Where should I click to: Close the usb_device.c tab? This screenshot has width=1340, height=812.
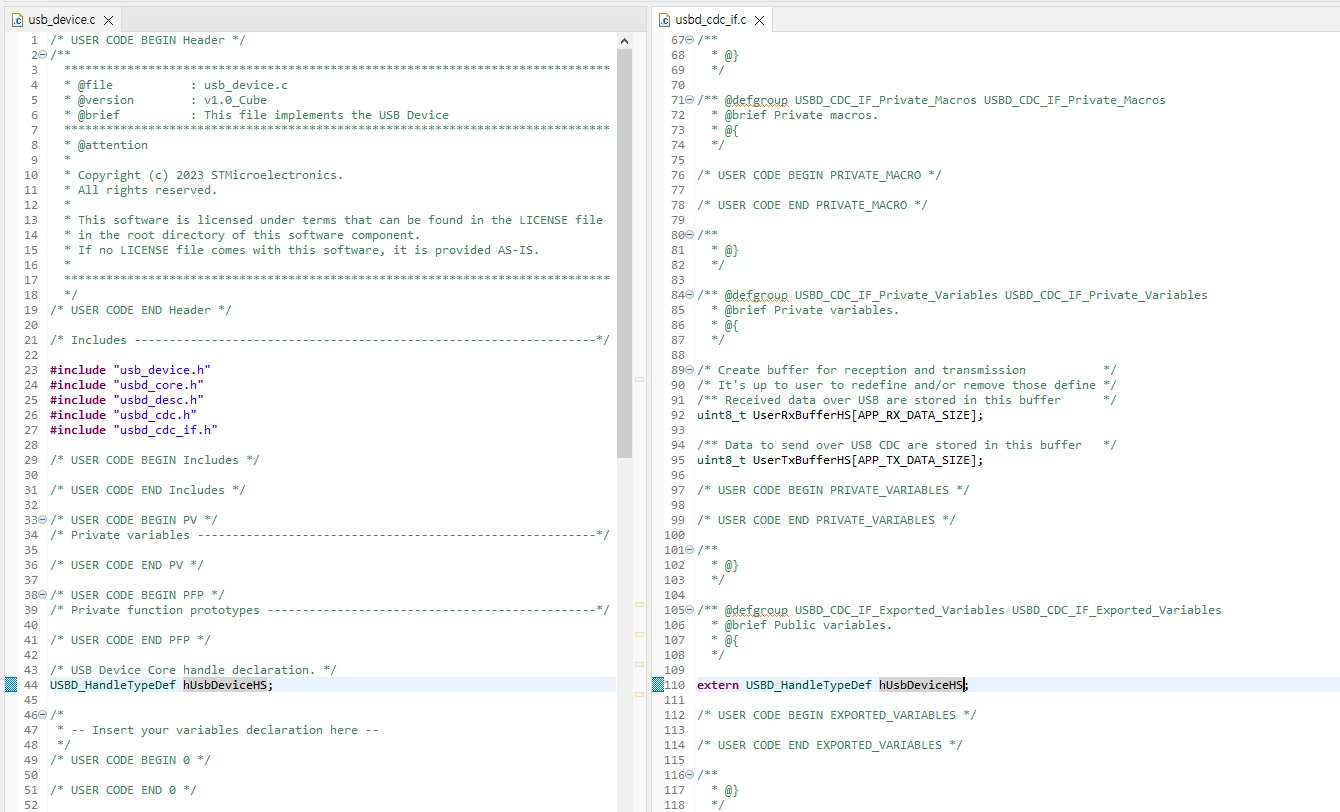pyautogui.click(x=108, y=20)
